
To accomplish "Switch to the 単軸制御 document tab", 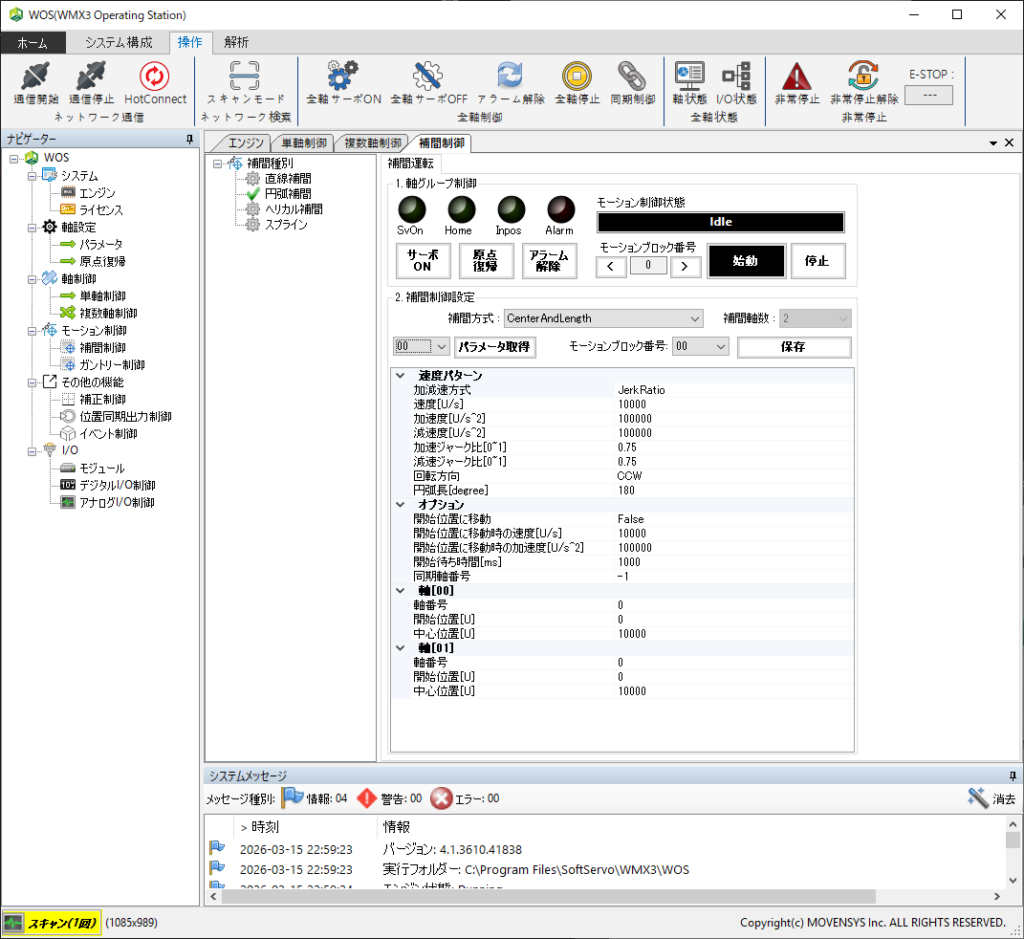I will tap(303, 143).
